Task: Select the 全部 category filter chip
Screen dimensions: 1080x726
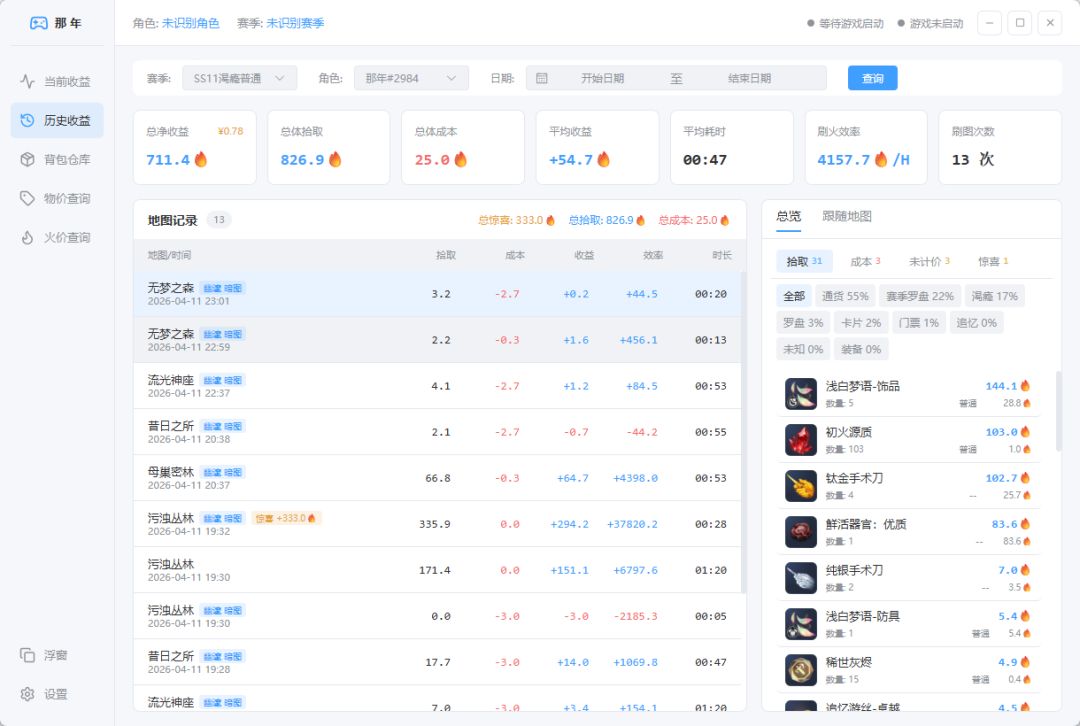Action: (x=793, y=296)
